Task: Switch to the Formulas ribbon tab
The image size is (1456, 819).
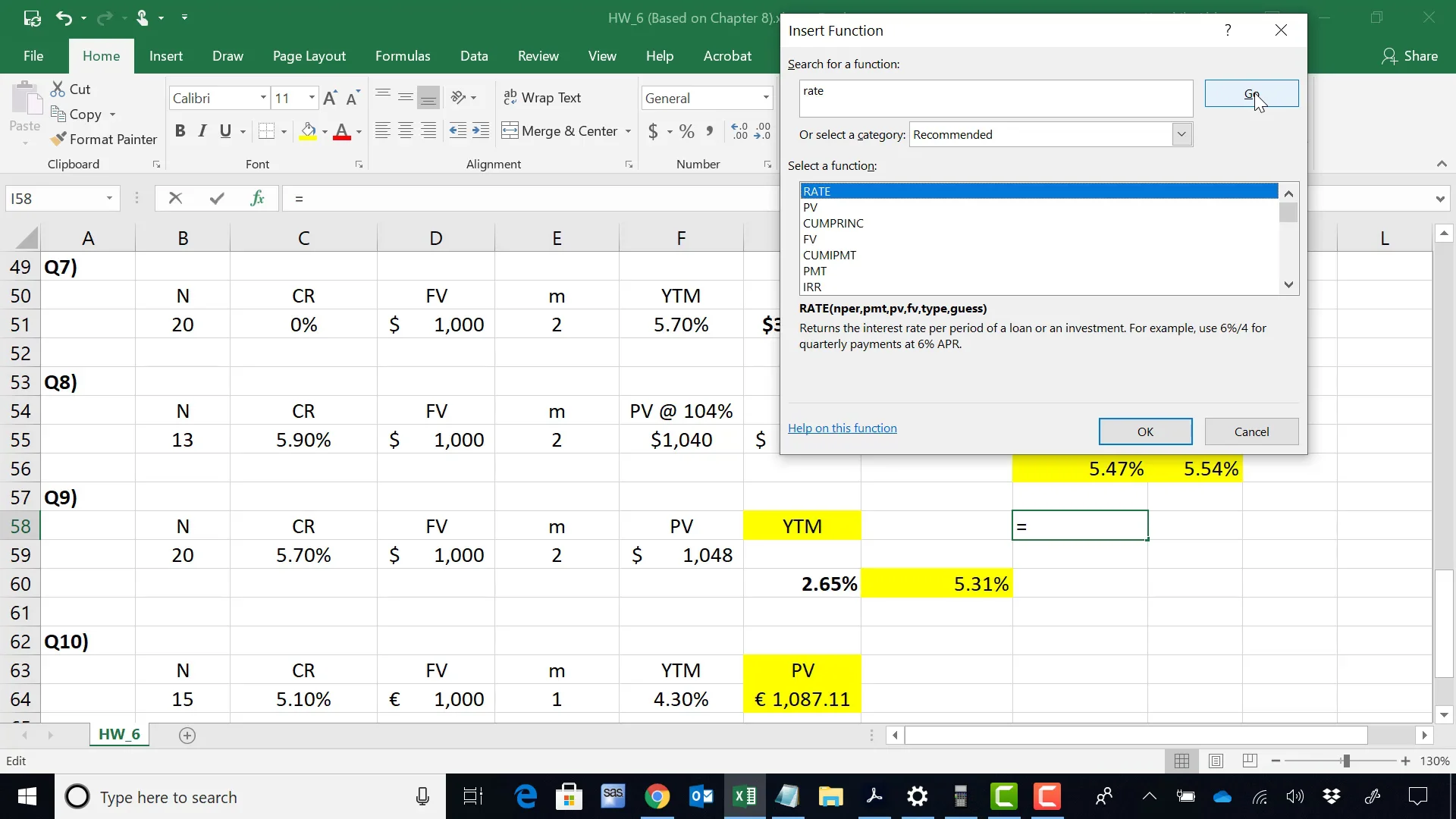Action: (402, 56)
